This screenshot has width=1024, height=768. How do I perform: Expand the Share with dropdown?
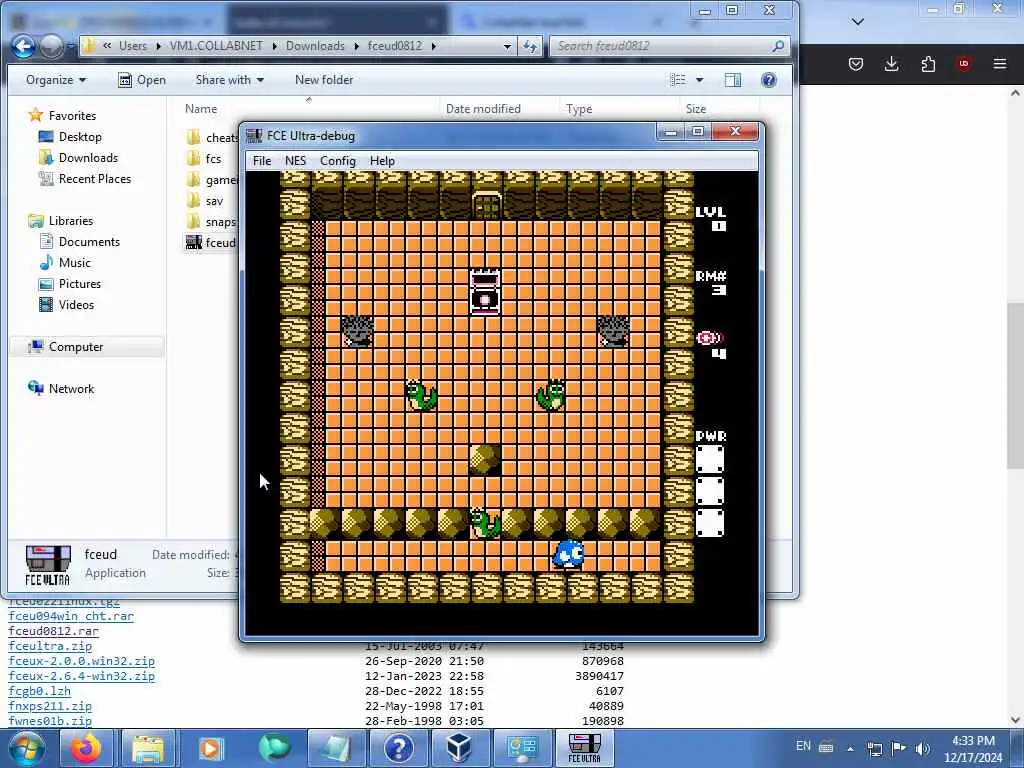coord(230,80)
